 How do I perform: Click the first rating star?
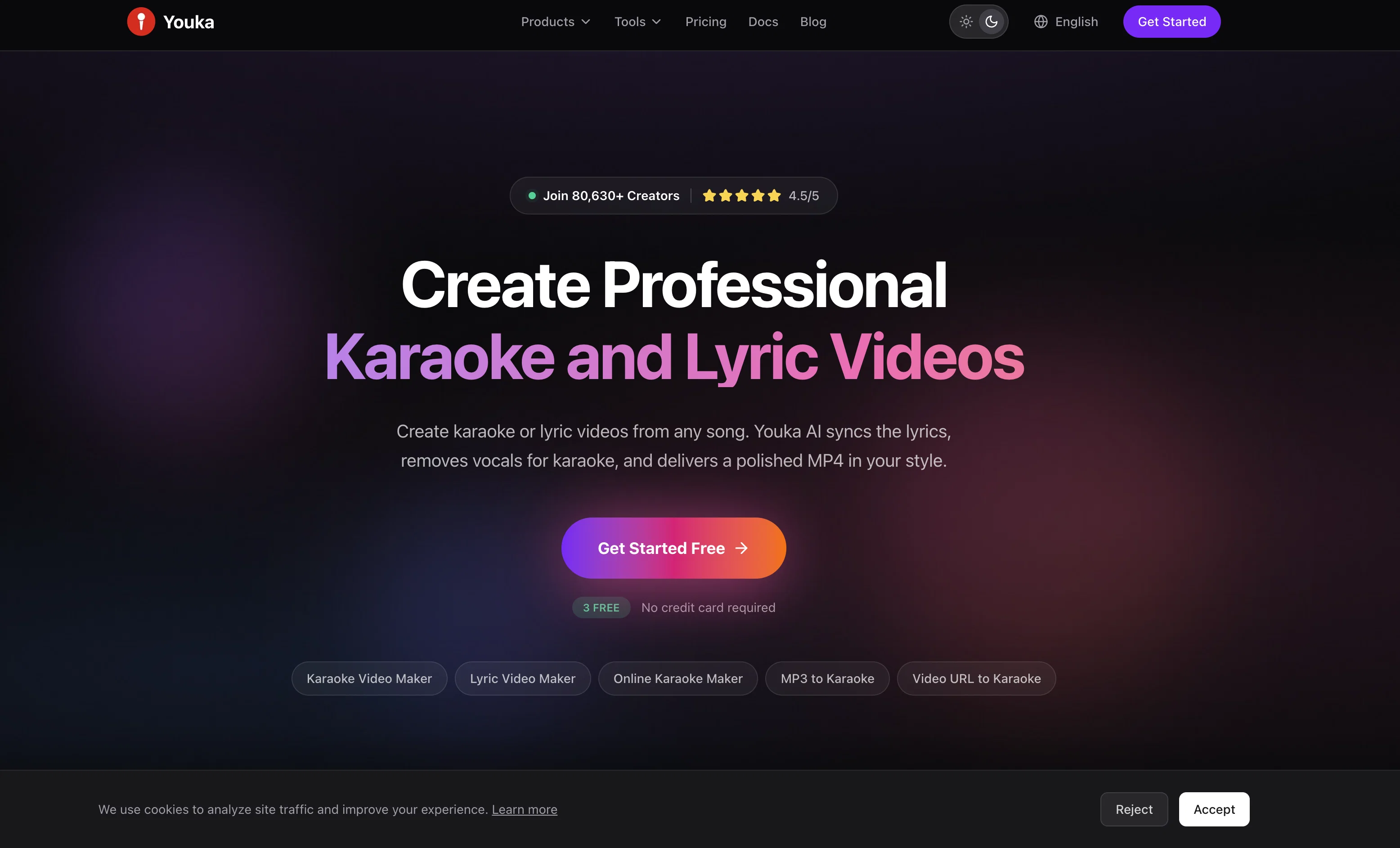[x=709, y=196]
